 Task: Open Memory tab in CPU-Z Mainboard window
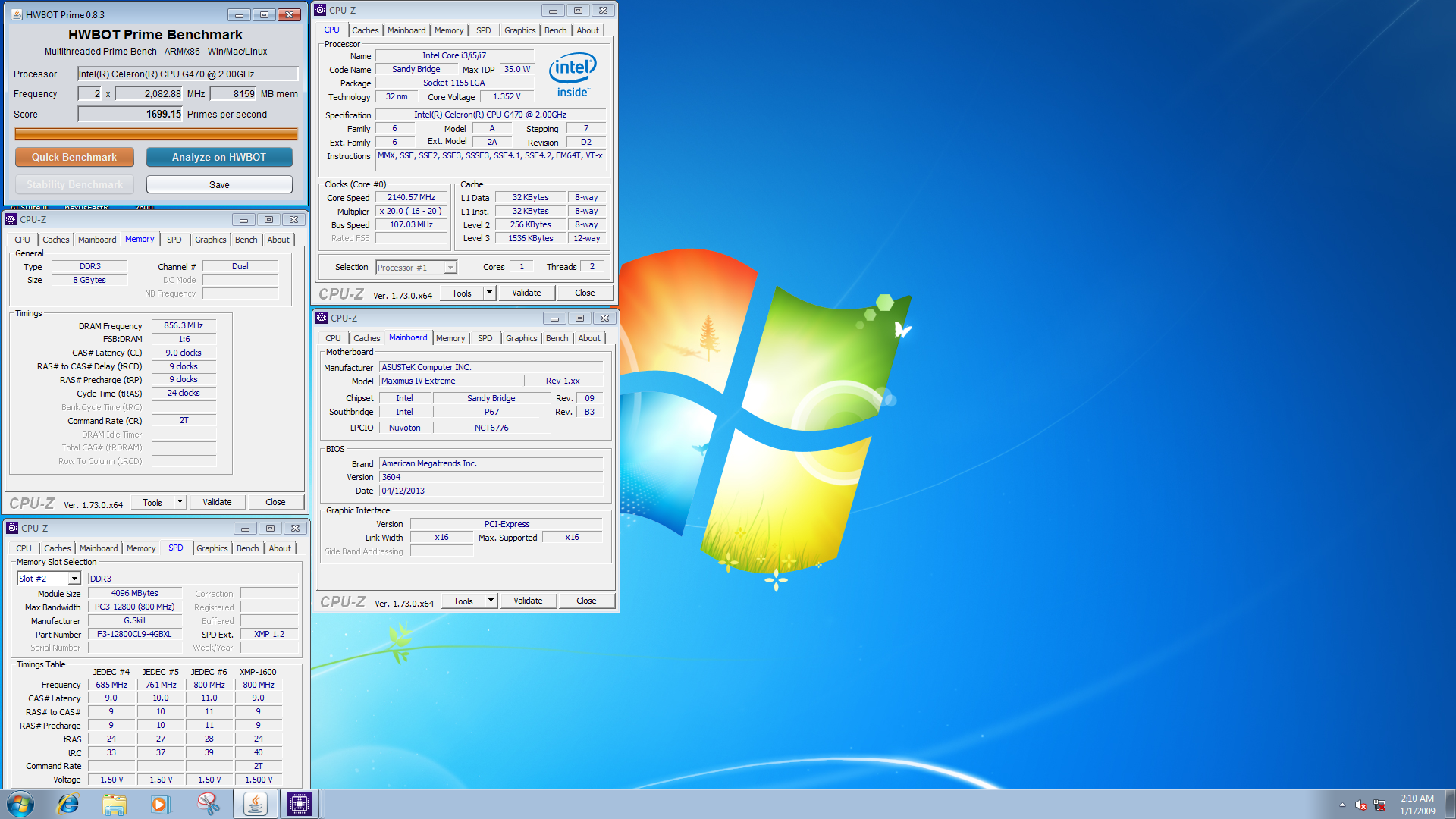[x=450, y=338]
